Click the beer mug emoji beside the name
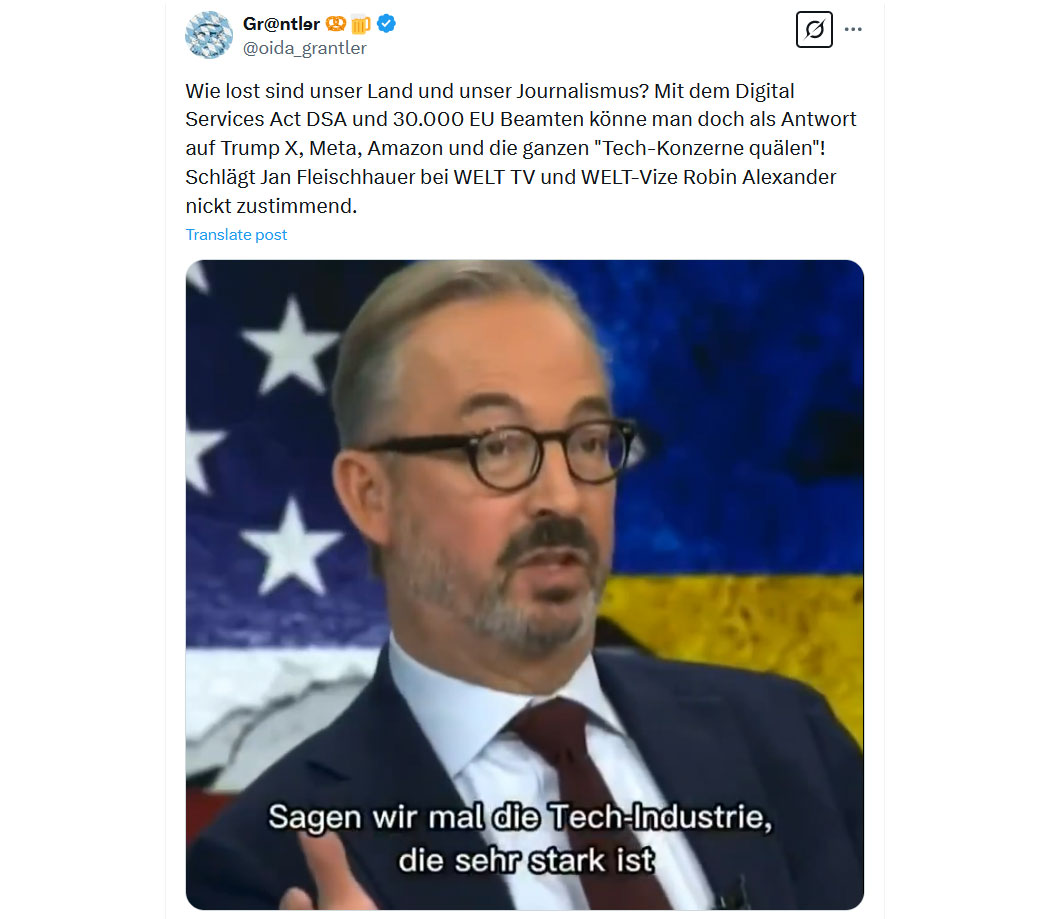Viewport: 1050px width, 919px height. click(x=360, y=24)
